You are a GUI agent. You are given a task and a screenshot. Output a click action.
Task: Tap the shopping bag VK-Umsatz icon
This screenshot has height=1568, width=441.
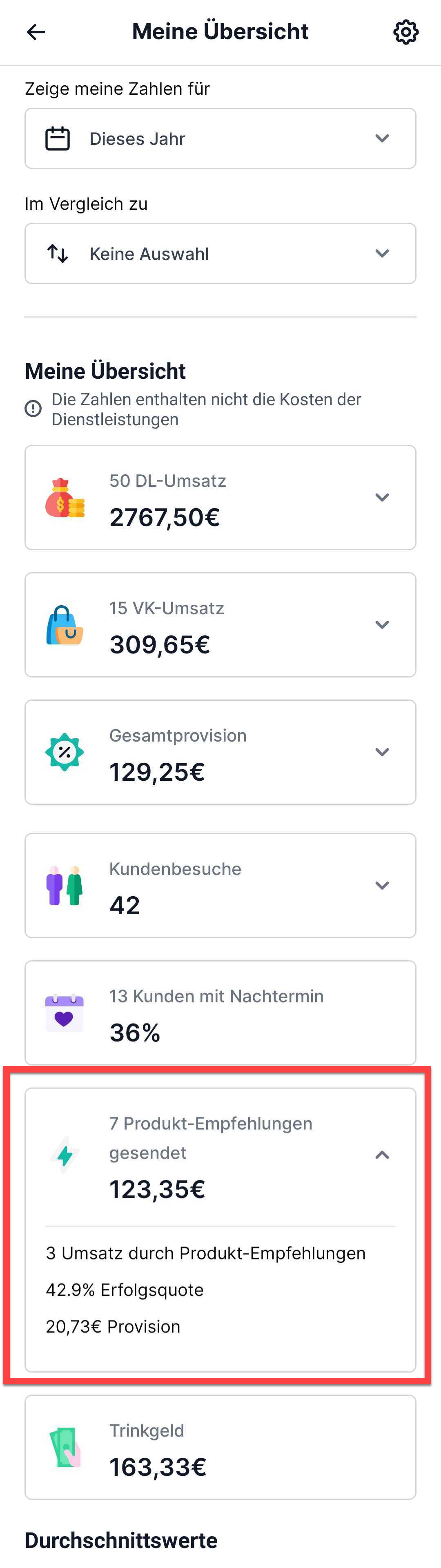click(x=65, y=624)
